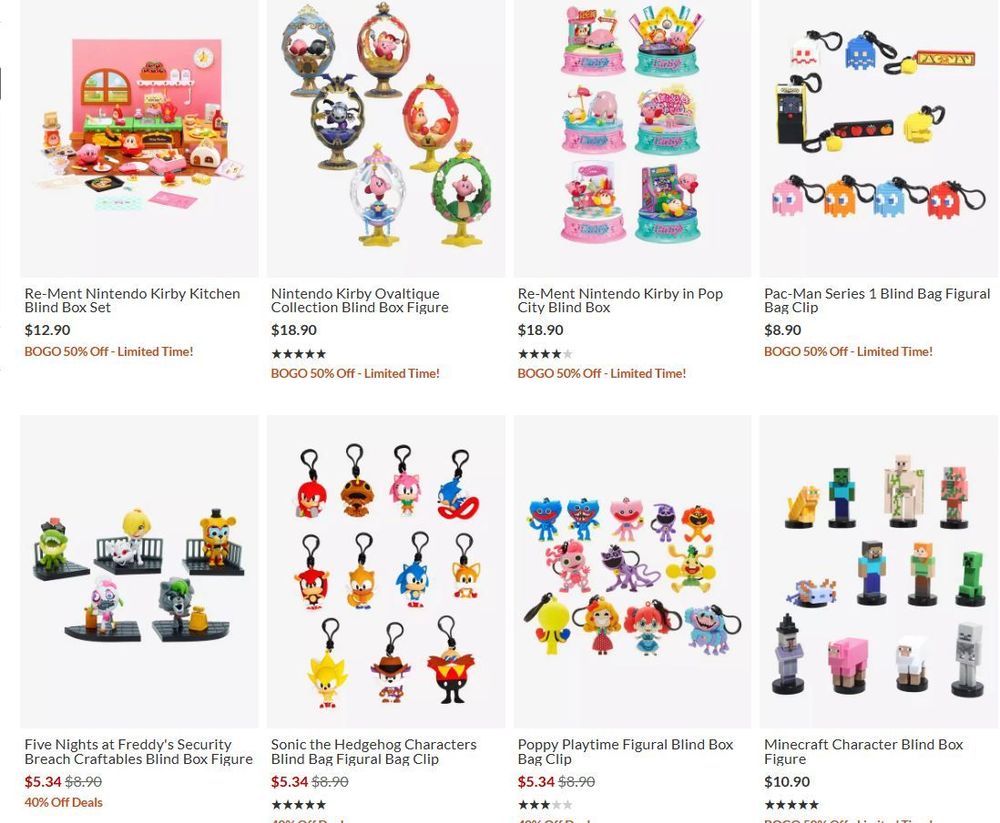This screenshot has width=1000, height=823.
Task: Click the Re-Ment Kirby in Pop City title
Action: point(620,300)
